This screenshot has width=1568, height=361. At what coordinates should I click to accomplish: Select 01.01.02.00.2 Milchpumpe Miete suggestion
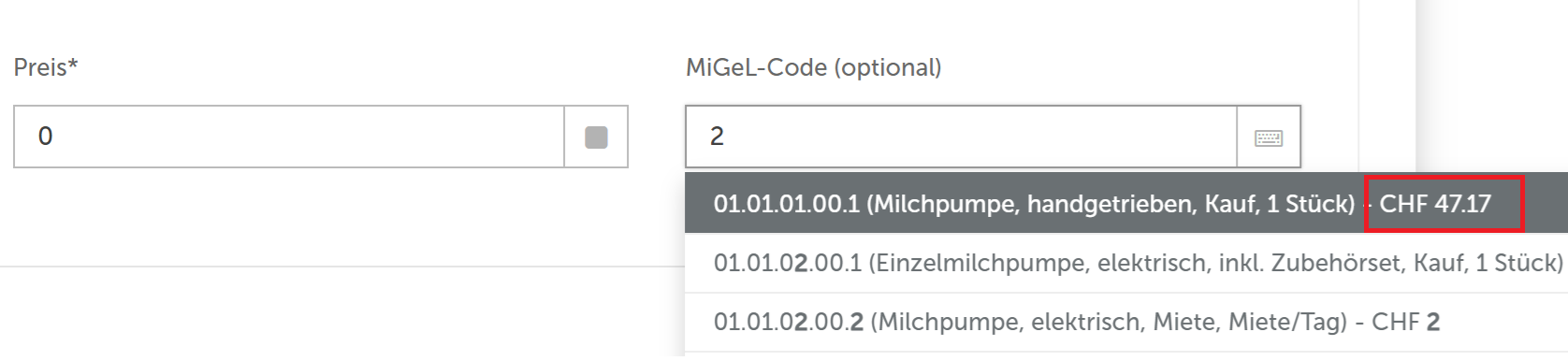1126,322
